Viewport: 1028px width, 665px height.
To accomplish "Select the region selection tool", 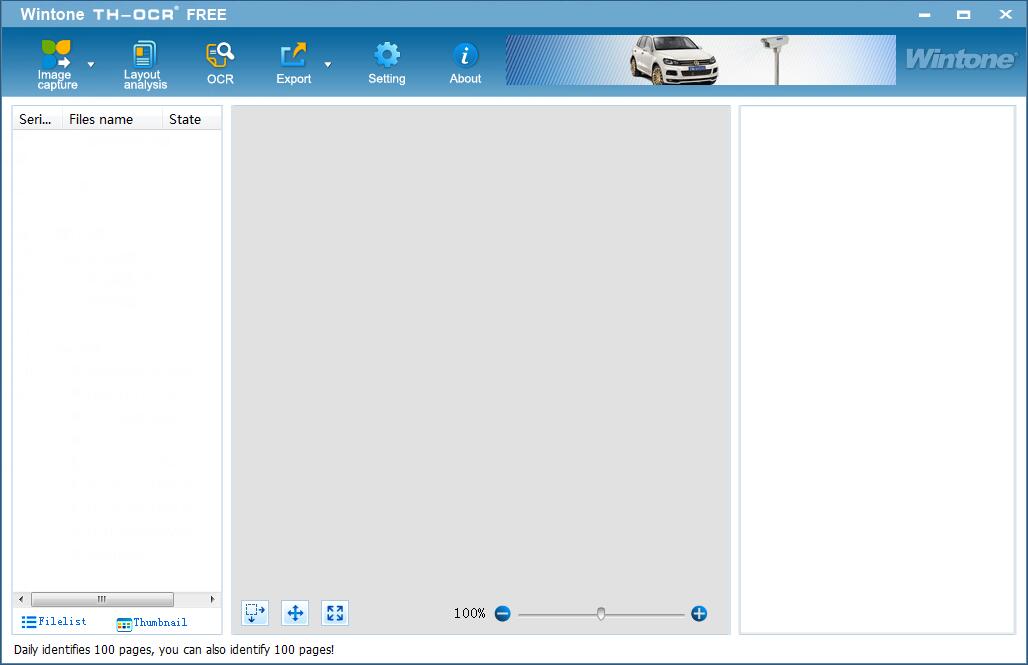I will click(255, 613).
